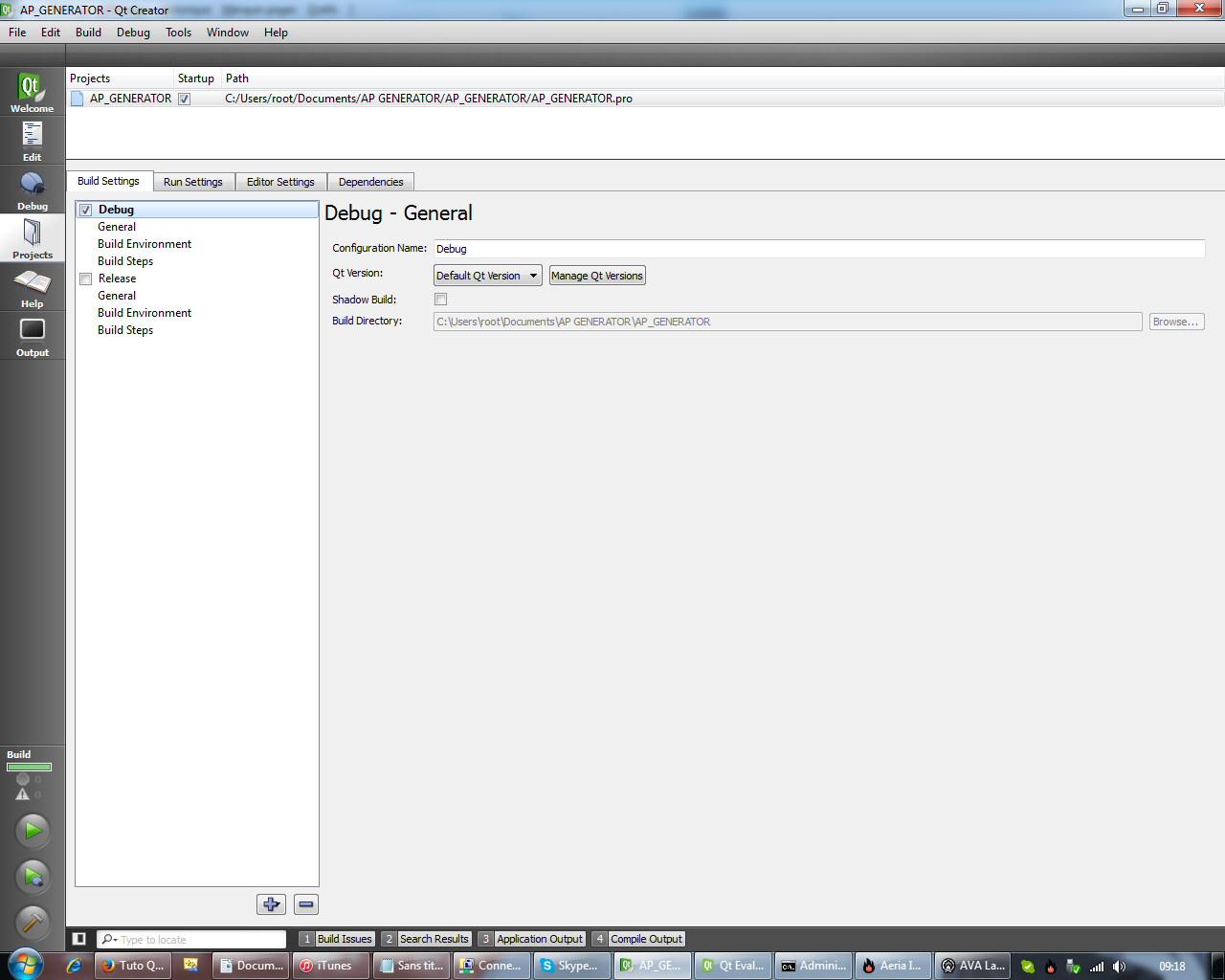Add a new build configuration with plus
This screenshot has height=980, width=1225.
click(x=272, y=904)
